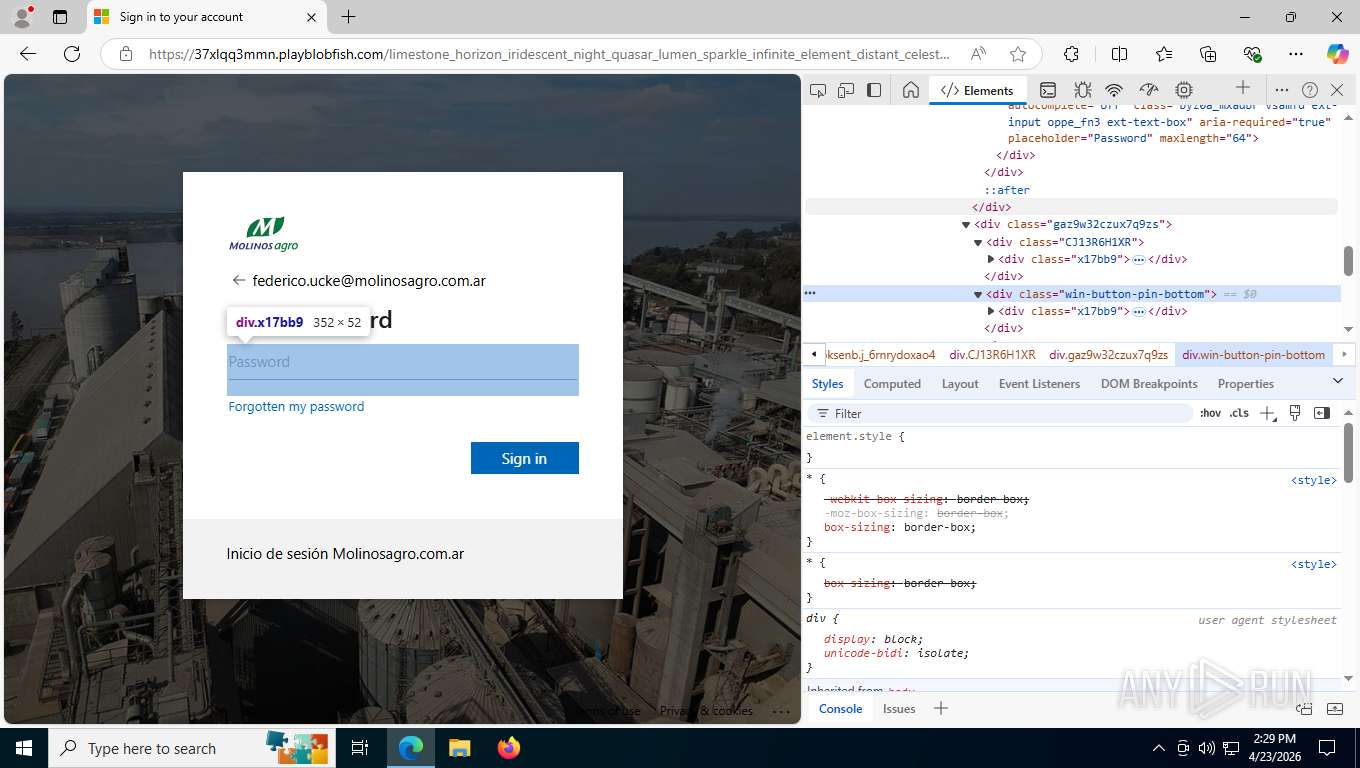Viewport: 1360px width, 768px height.
Task: Open Edge Settings and more menu
Action: coord(1296,54)
